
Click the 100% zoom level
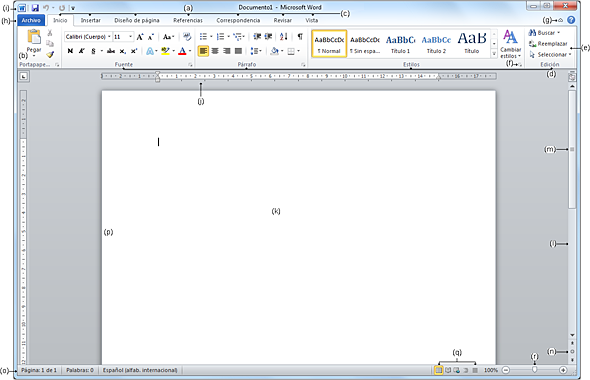[x=491, y=370]
